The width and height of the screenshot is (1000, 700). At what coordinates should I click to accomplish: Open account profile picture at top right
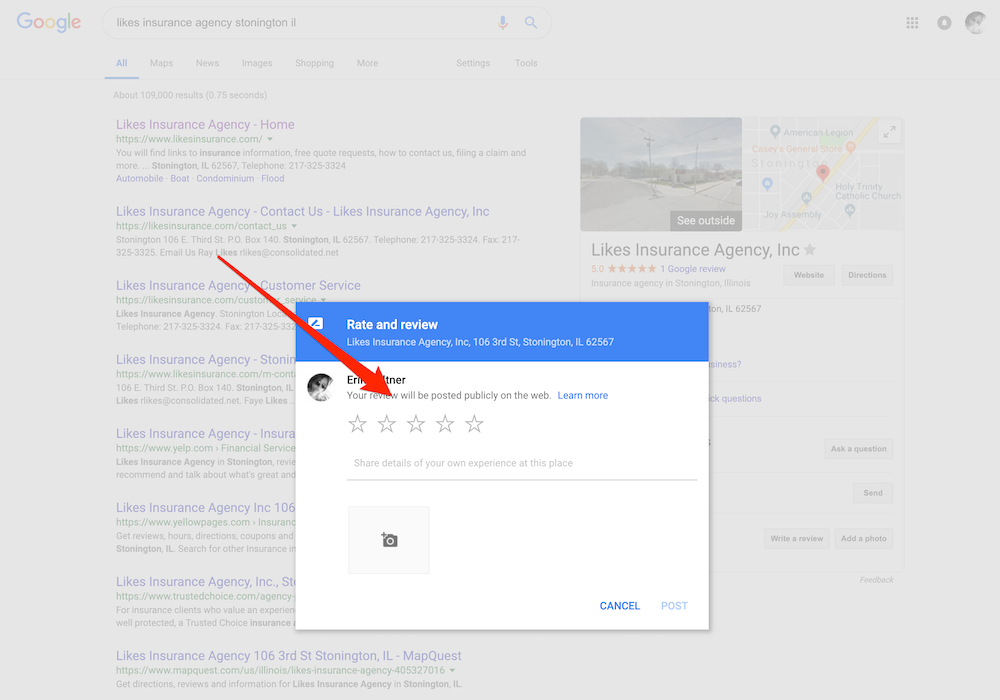click(975, 23)
